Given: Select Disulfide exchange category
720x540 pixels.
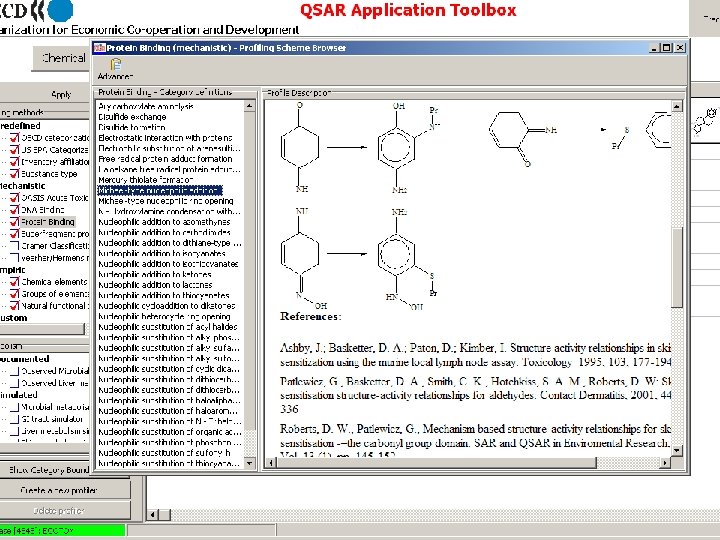Looking at the screenshot, I should click(x=132, y=117).
